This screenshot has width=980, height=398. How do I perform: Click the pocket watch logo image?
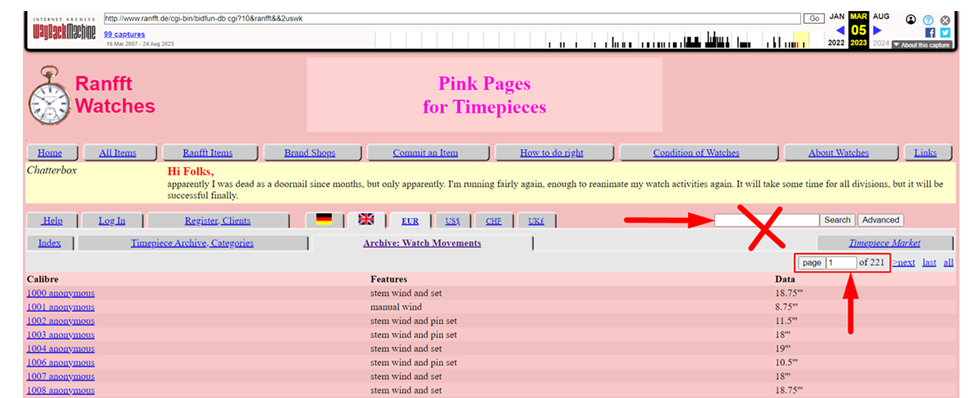(x=49, y=96)
